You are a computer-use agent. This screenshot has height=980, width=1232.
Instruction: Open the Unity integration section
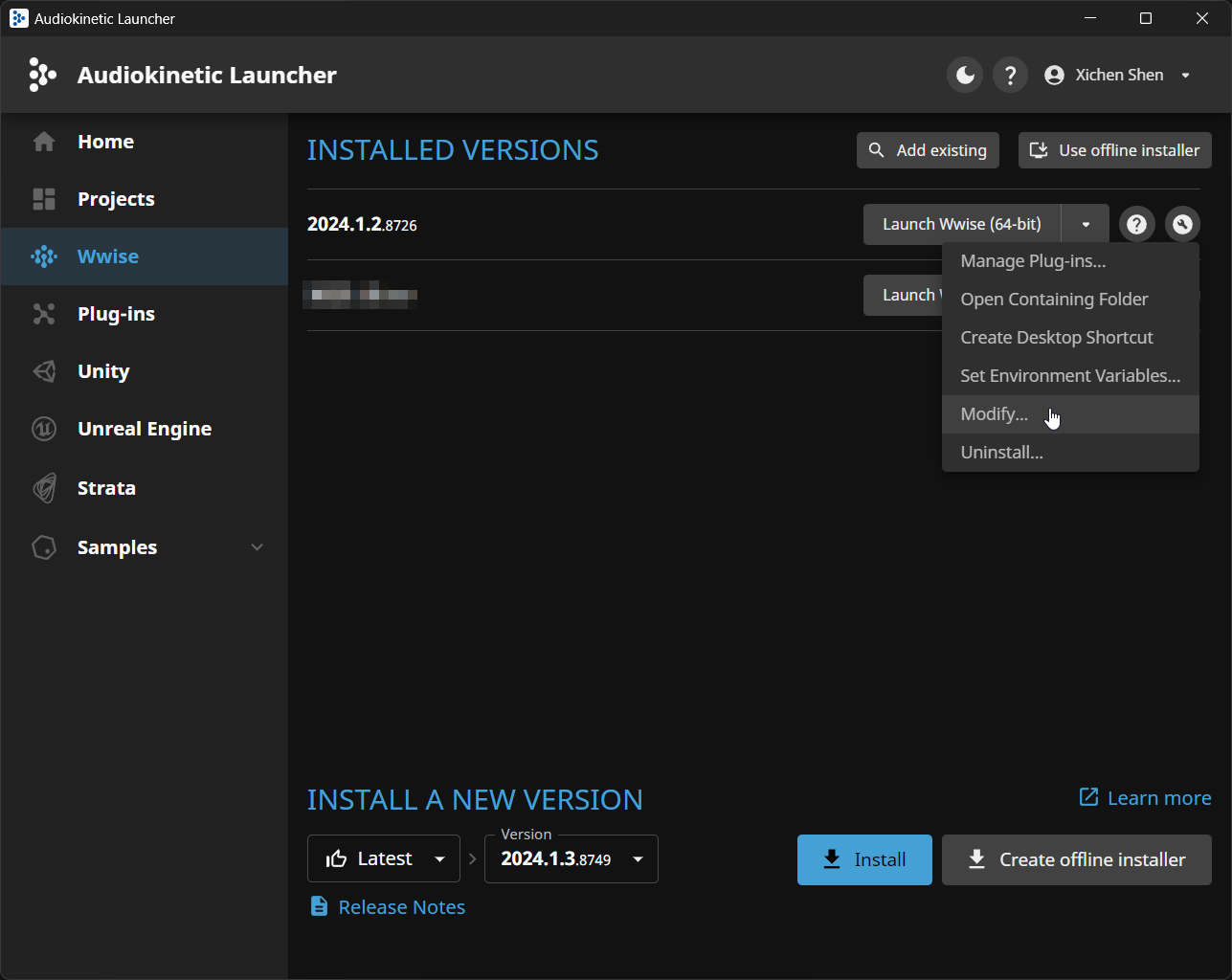(144, 371)
